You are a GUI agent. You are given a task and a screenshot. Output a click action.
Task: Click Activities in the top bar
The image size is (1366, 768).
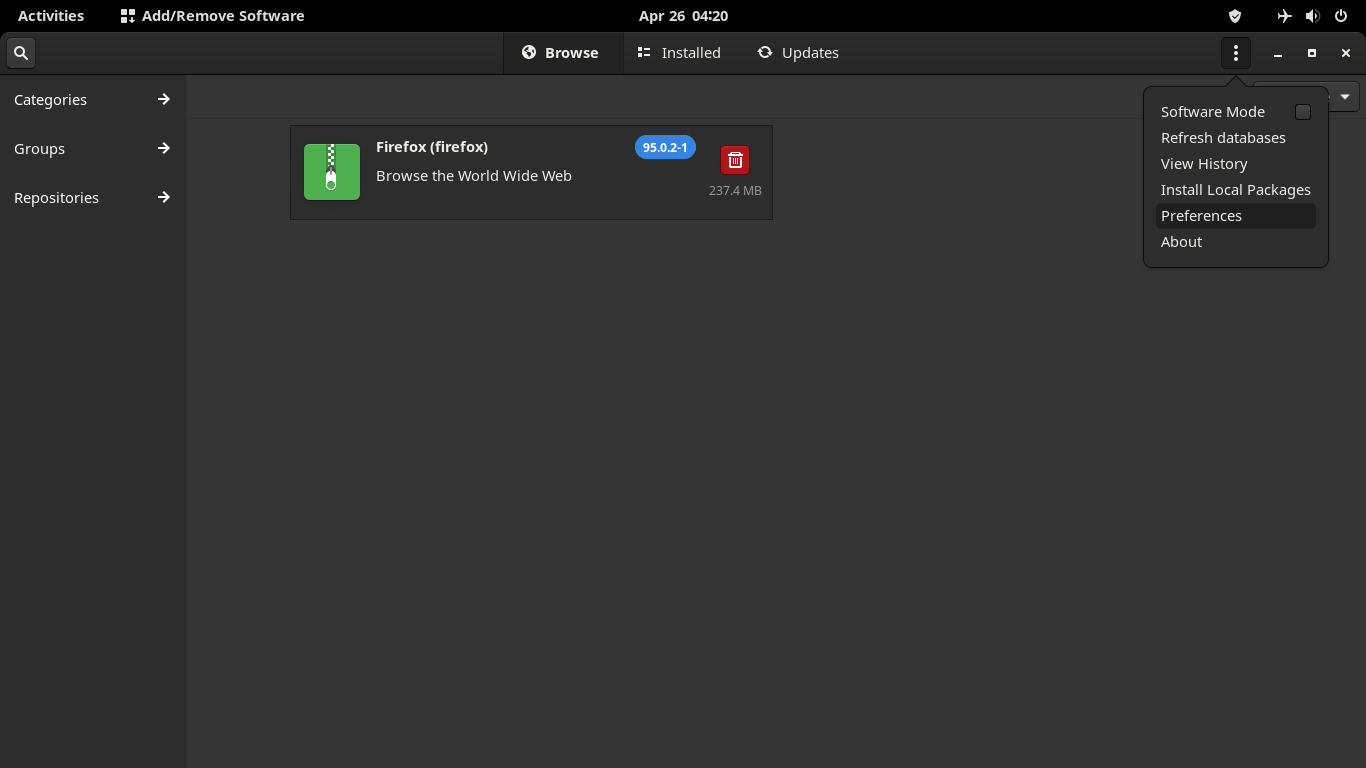pos(50,15)
